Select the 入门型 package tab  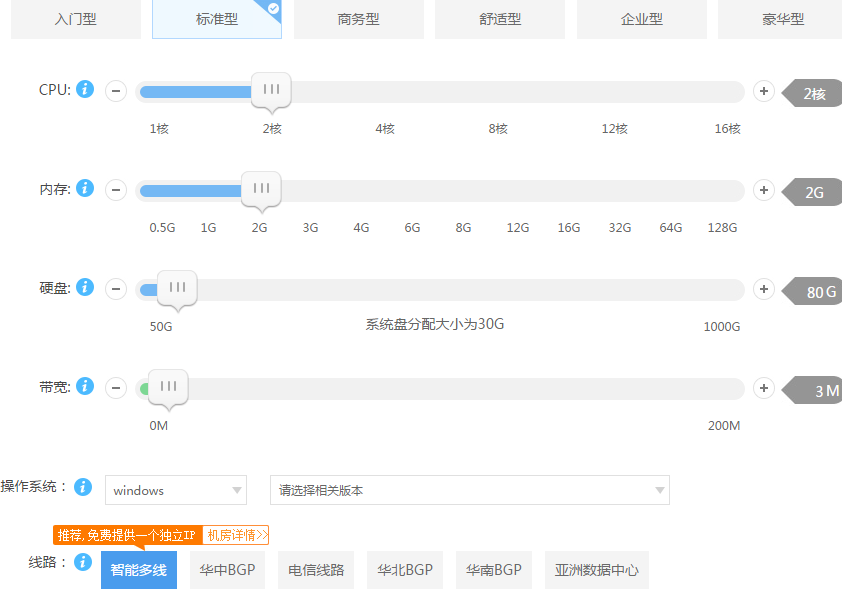click(x=76, y=19)
